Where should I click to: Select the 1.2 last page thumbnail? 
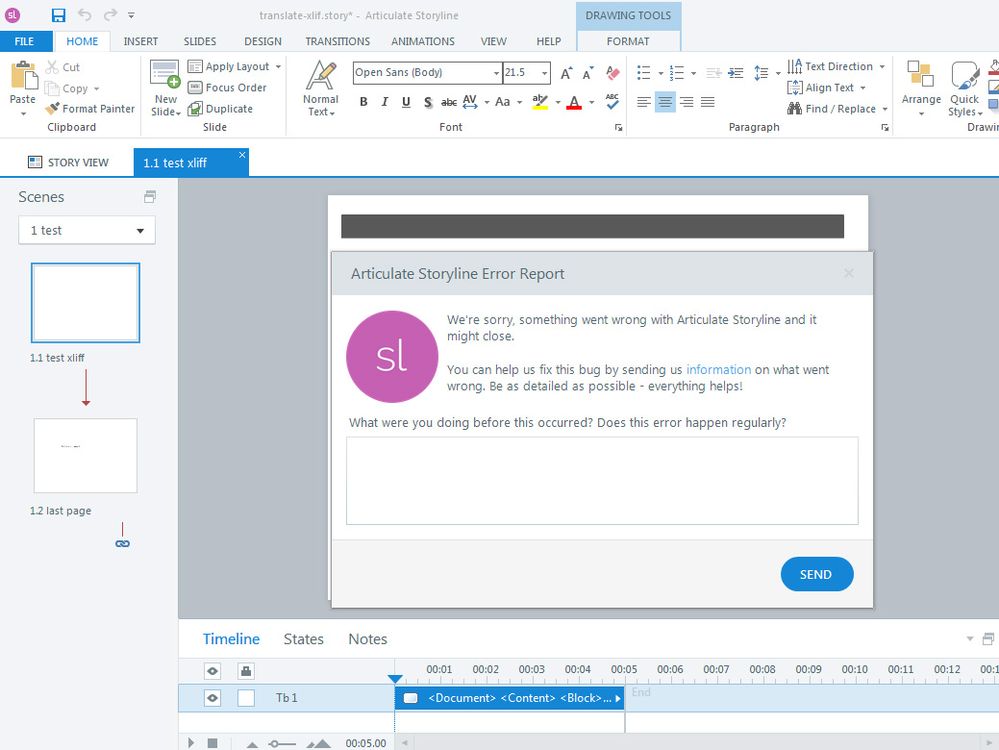(85, 456)
